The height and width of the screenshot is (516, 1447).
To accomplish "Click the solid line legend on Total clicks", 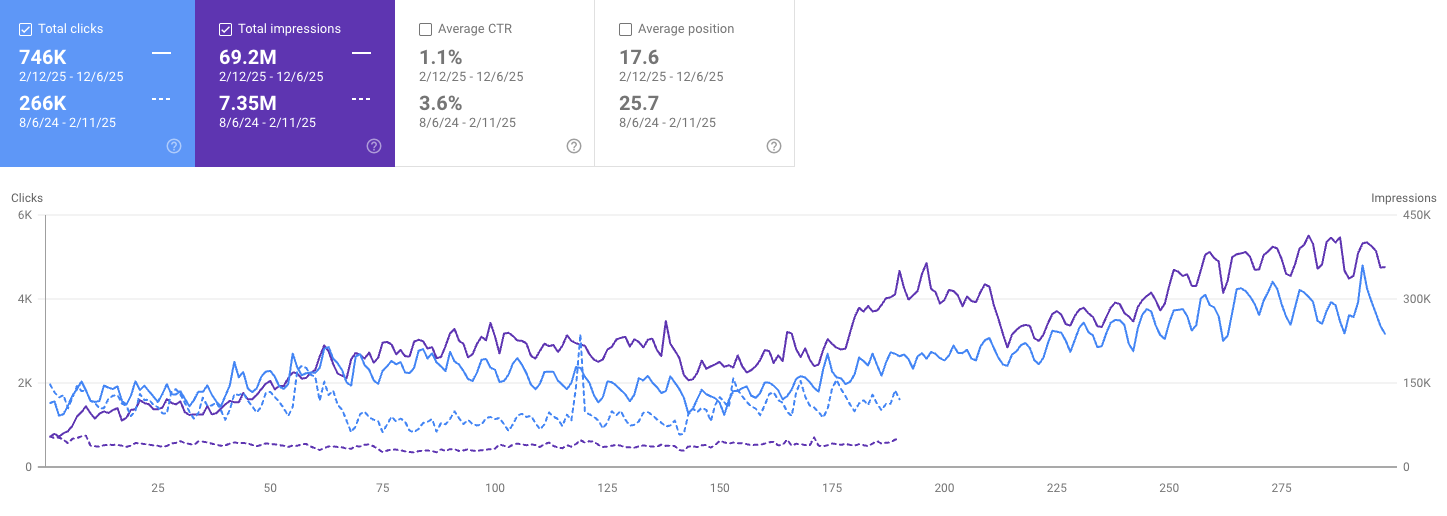I will [161, 52].
